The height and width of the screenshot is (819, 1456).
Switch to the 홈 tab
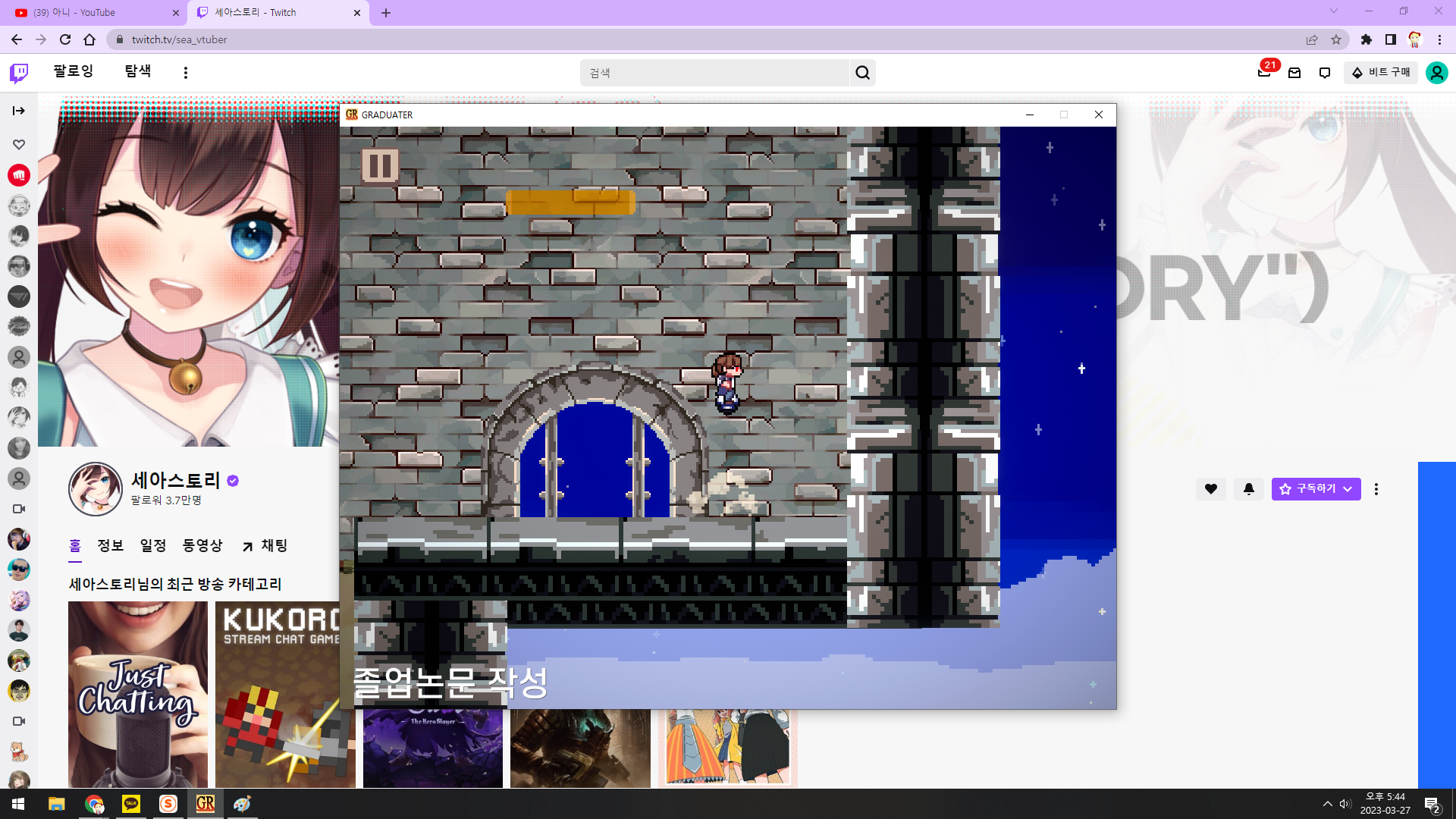pyautogui.click(x=75, y=546)
